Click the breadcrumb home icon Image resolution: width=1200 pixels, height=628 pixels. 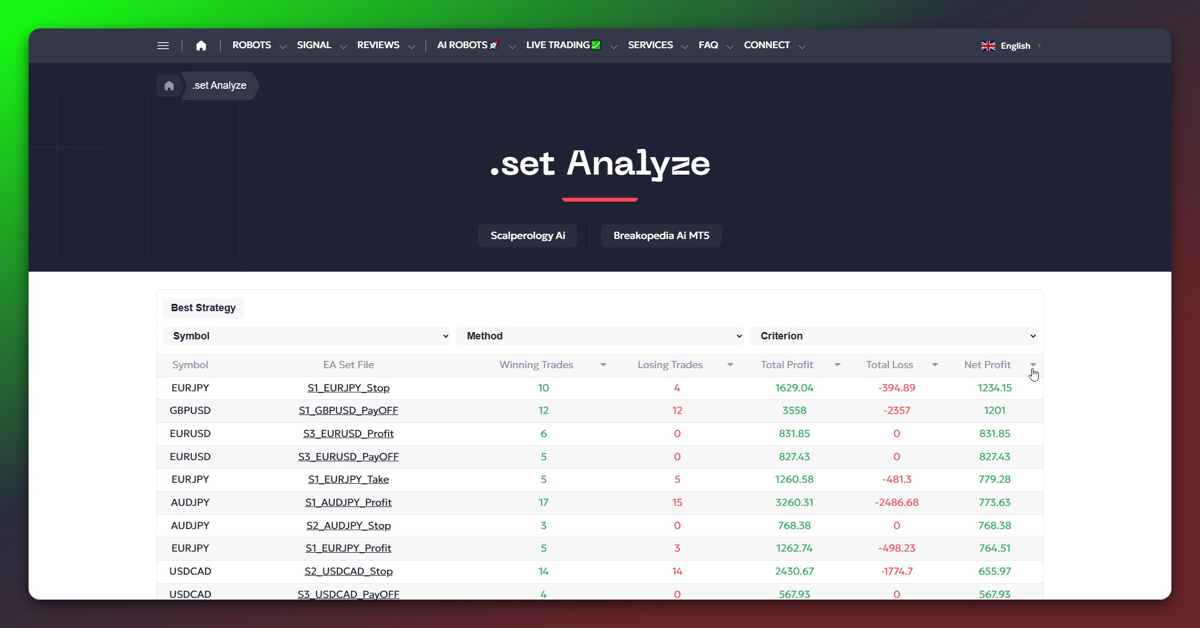pyautogui.click(x=169, y=86)
